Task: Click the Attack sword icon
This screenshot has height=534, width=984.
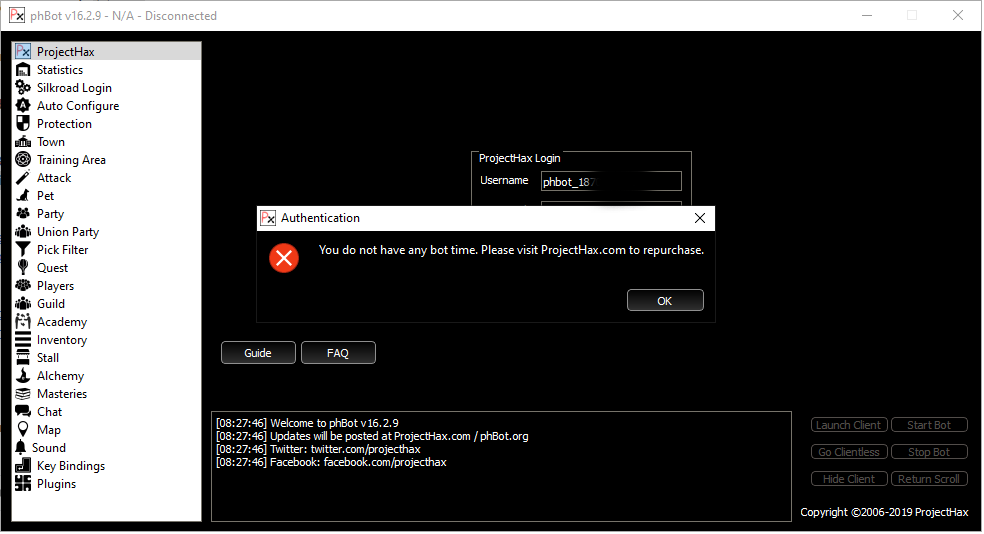Action: click(23, 178)
